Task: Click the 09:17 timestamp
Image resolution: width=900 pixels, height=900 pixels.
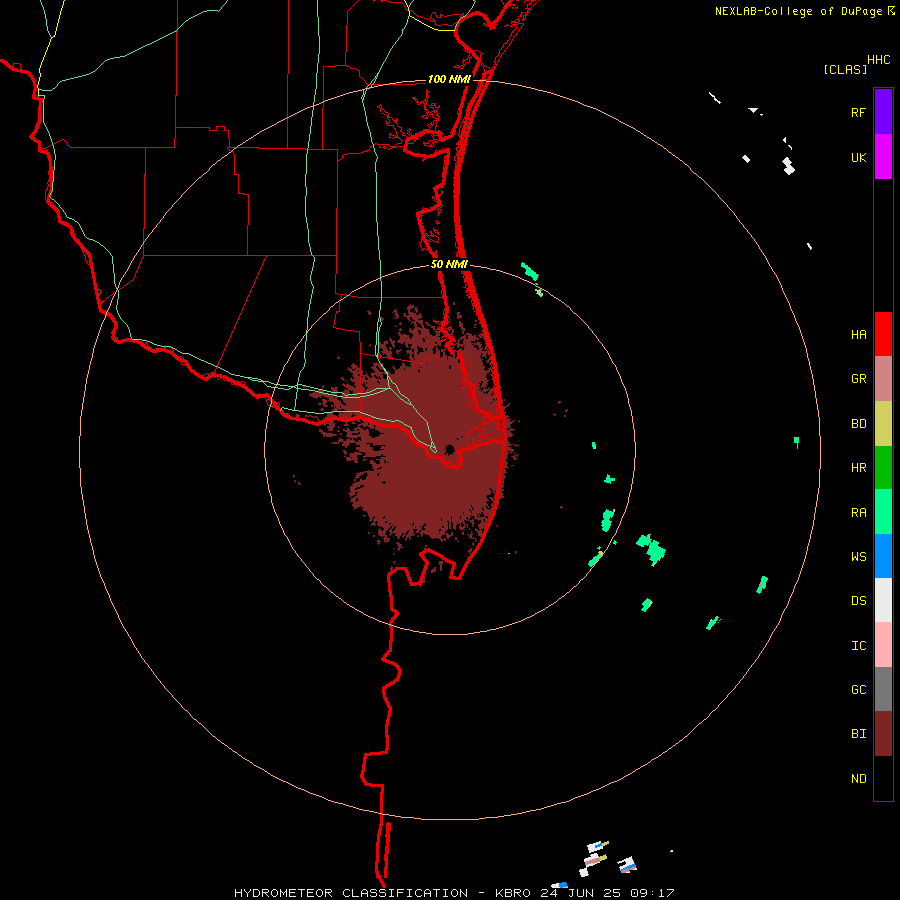Action: click(651, 893)
